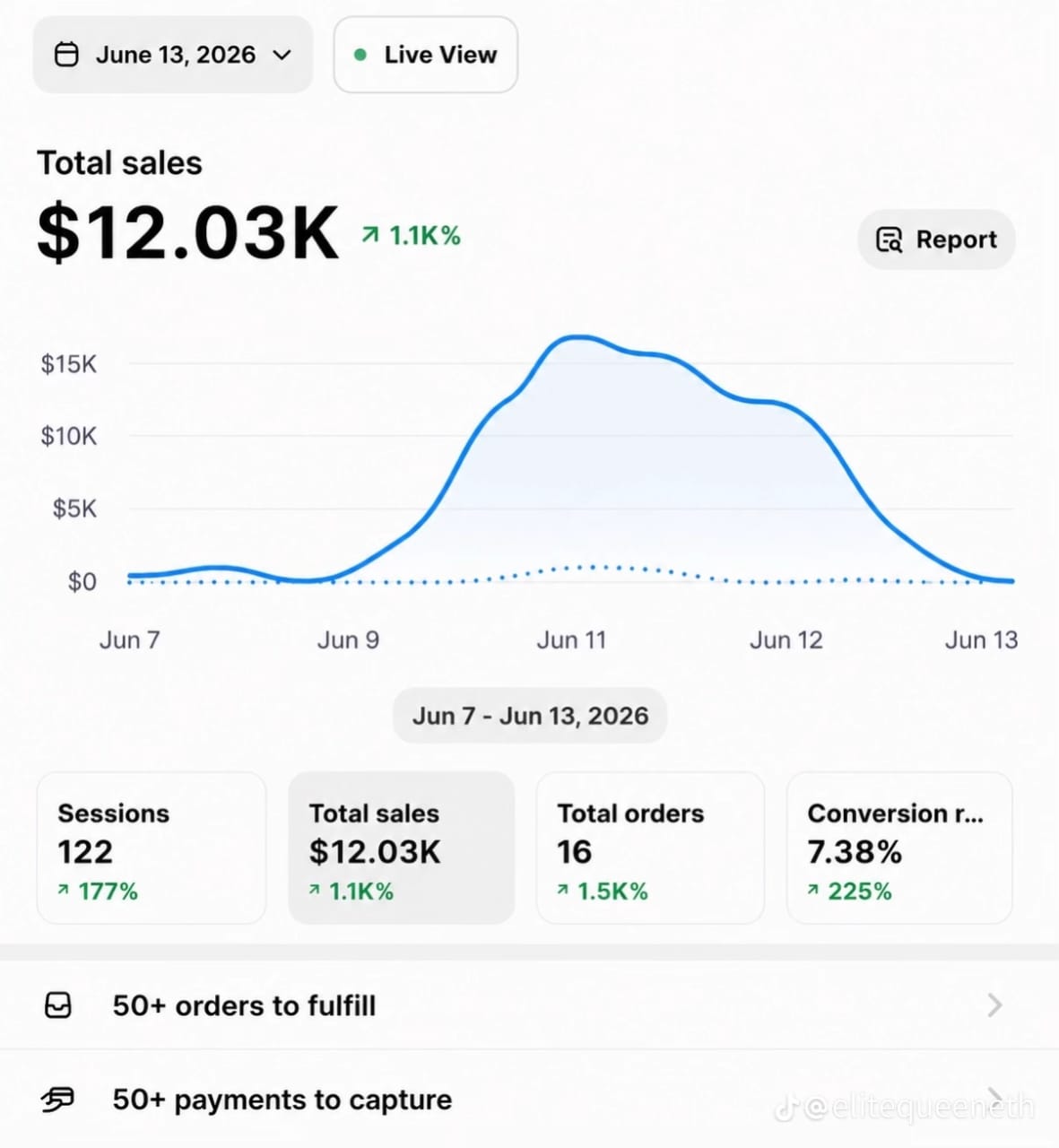This screenshot has height=1148, width=1059.
Task: Click the 1.1K% increase beside the headline
Action: (424, 236)
